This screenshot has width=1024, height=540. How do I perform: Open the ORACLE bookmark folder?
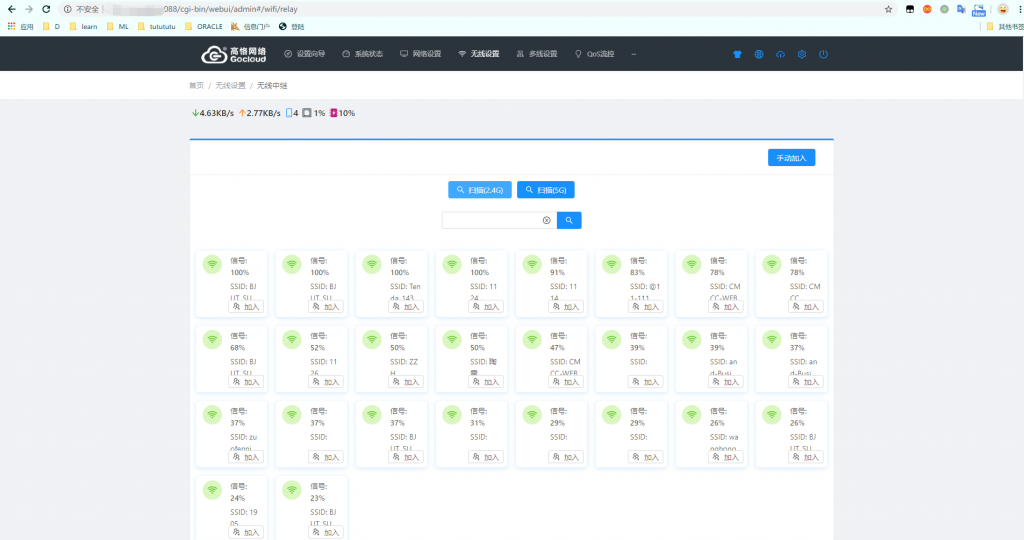(x=204, y=27)
